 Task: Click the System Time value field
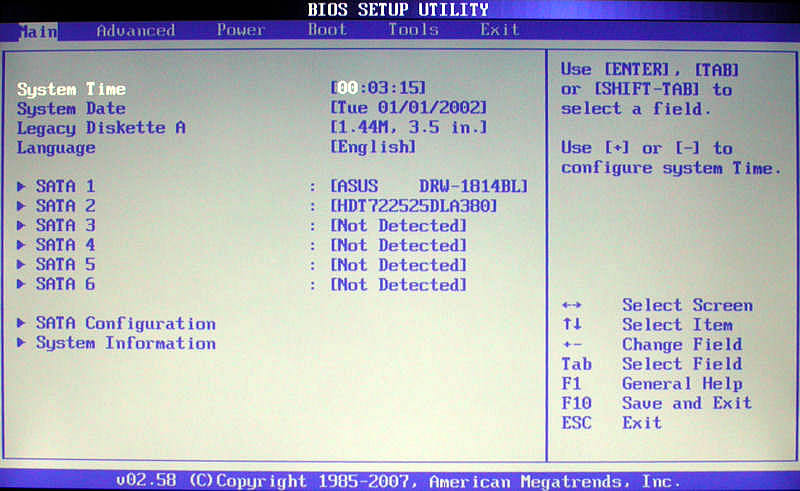click(378, 88)
